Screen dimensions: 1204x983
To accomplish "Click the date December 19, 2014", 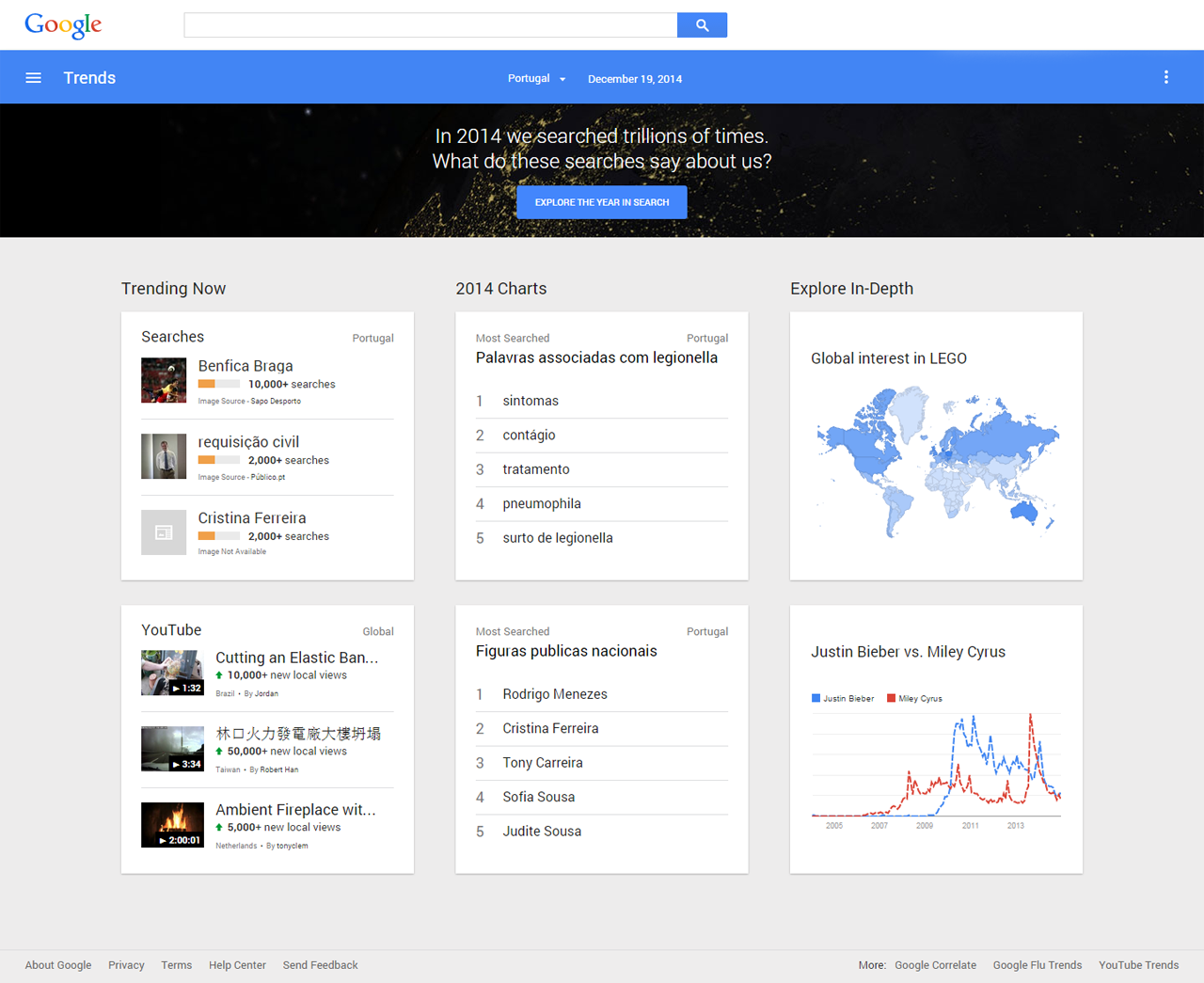I will pos(635,79).
